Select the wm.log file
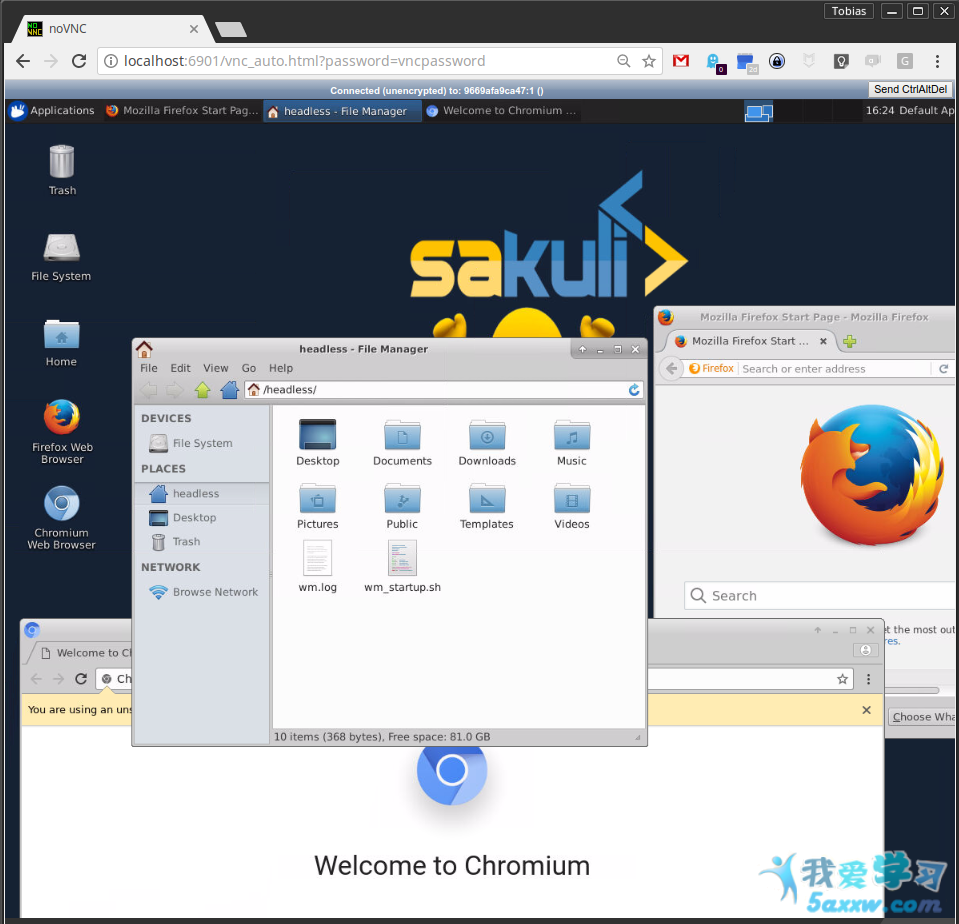Viewport: 959px width, 924px height. click(317, 567)
